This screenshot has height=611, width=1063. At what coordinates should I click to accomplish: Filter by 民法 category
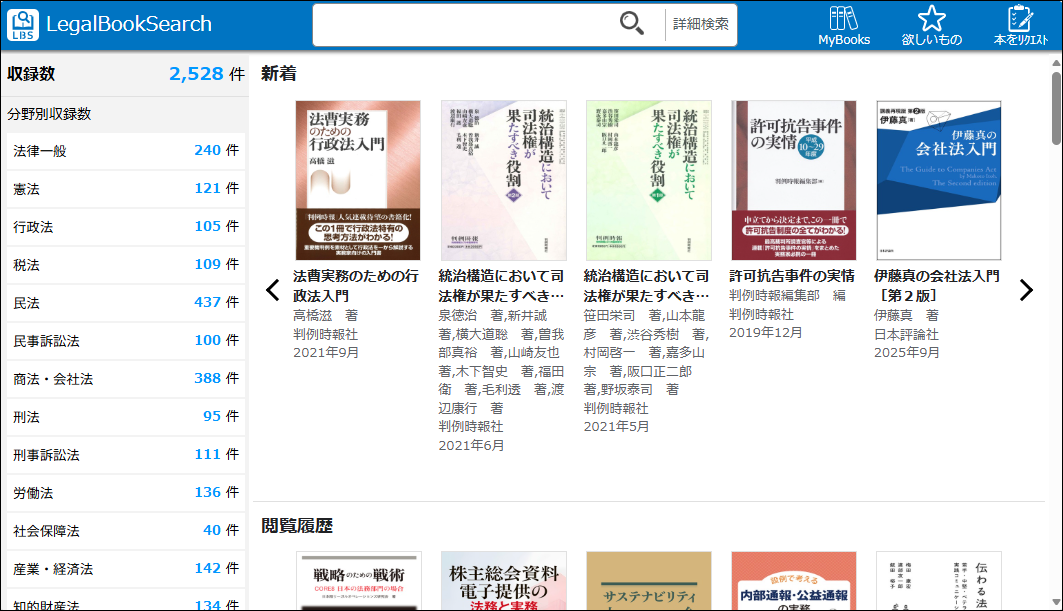125,303
